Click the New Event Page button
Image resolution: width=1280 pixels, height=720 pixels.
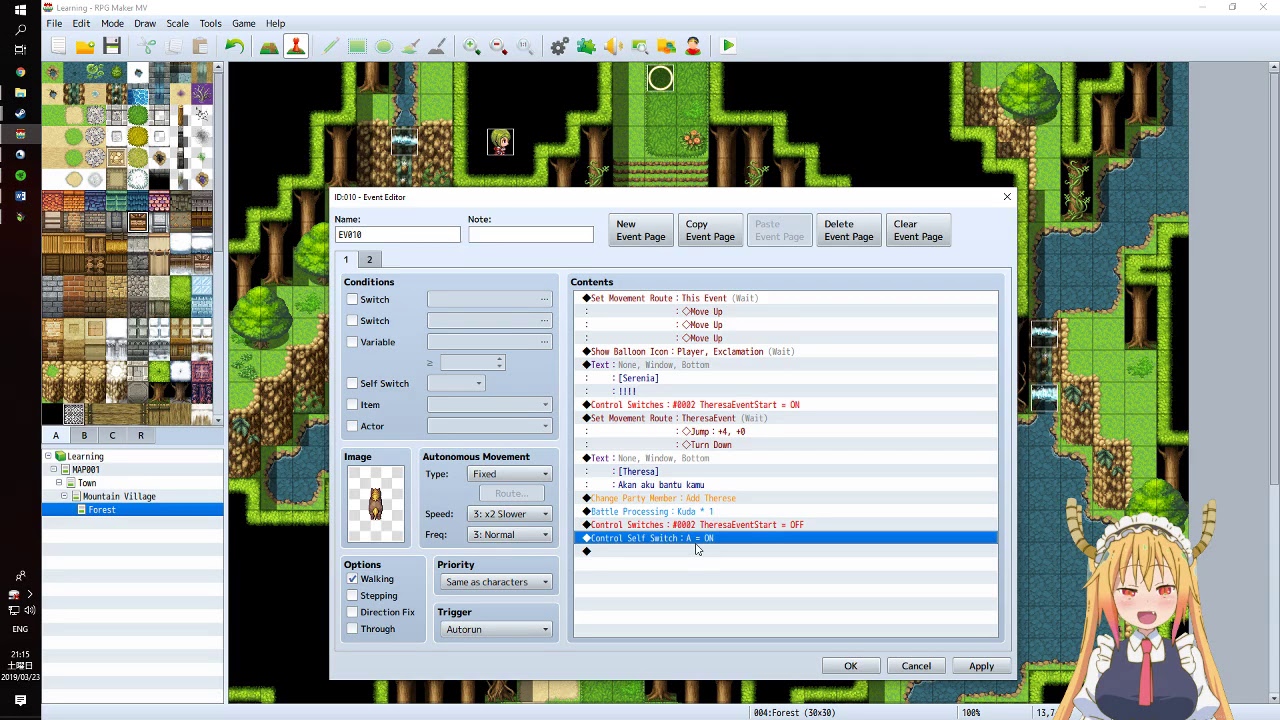tap(641, 230)
